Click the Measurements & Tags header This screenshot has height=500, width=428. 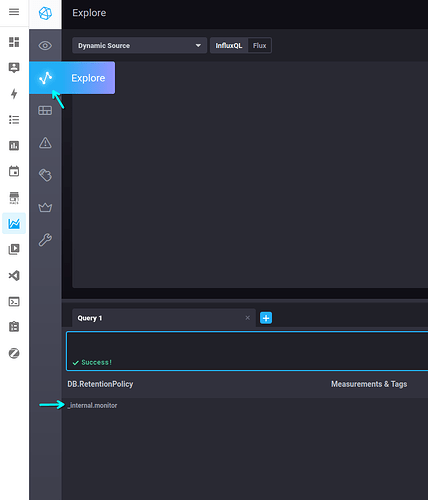tap(369, 384)
